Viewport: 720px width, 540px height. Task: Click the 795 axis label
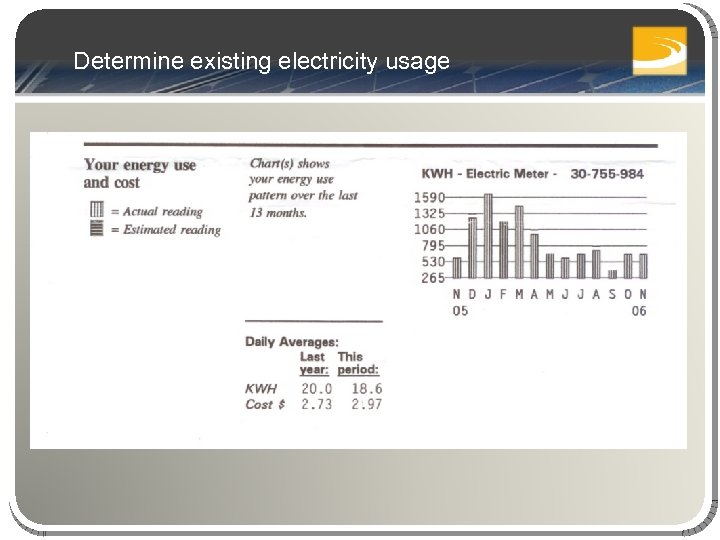coord(433,246)
